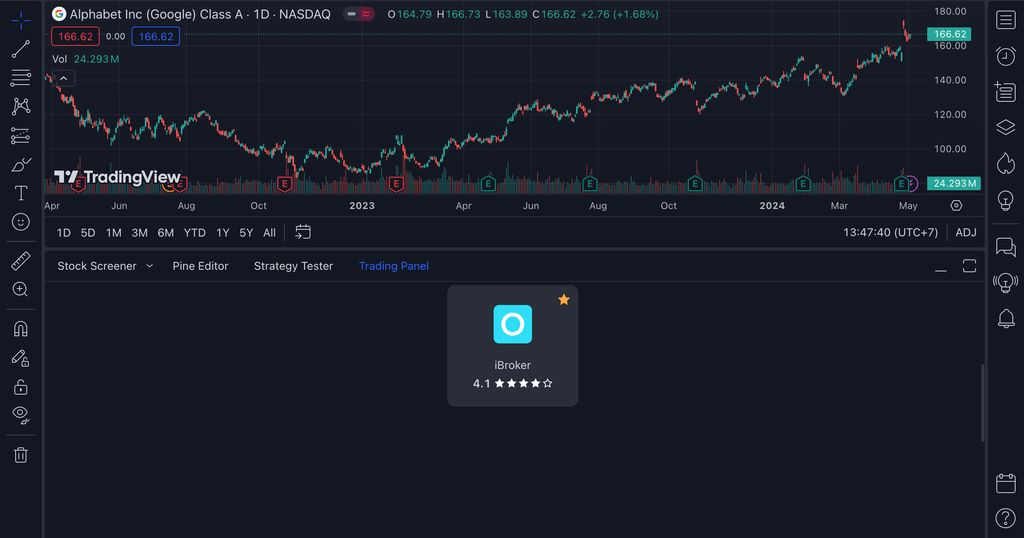Collapse the volume indicator legend chevron
This screenshot has height=538, width=1024.
63,78
